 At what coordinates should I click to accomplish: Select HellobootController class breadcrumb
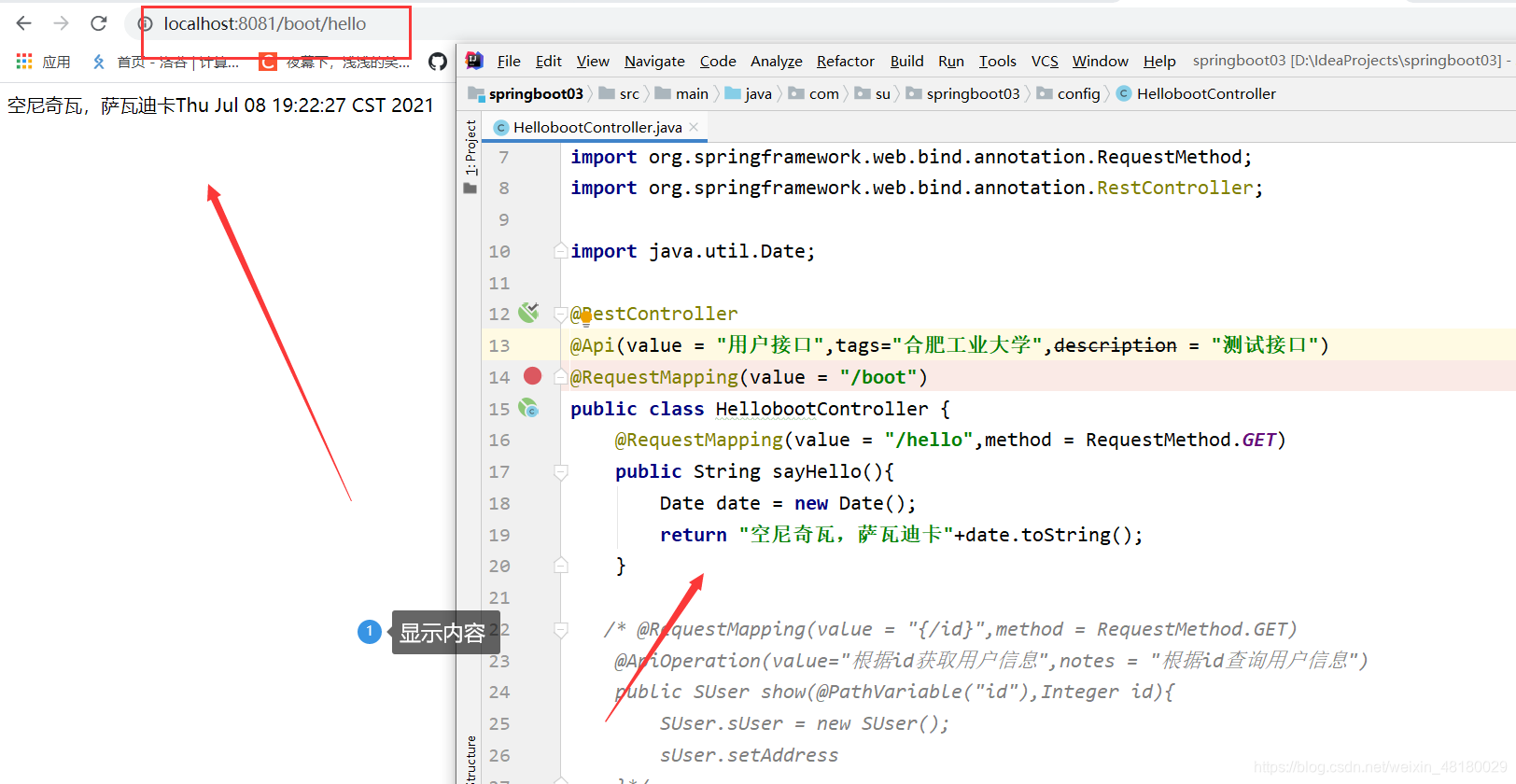point(1197,93)
